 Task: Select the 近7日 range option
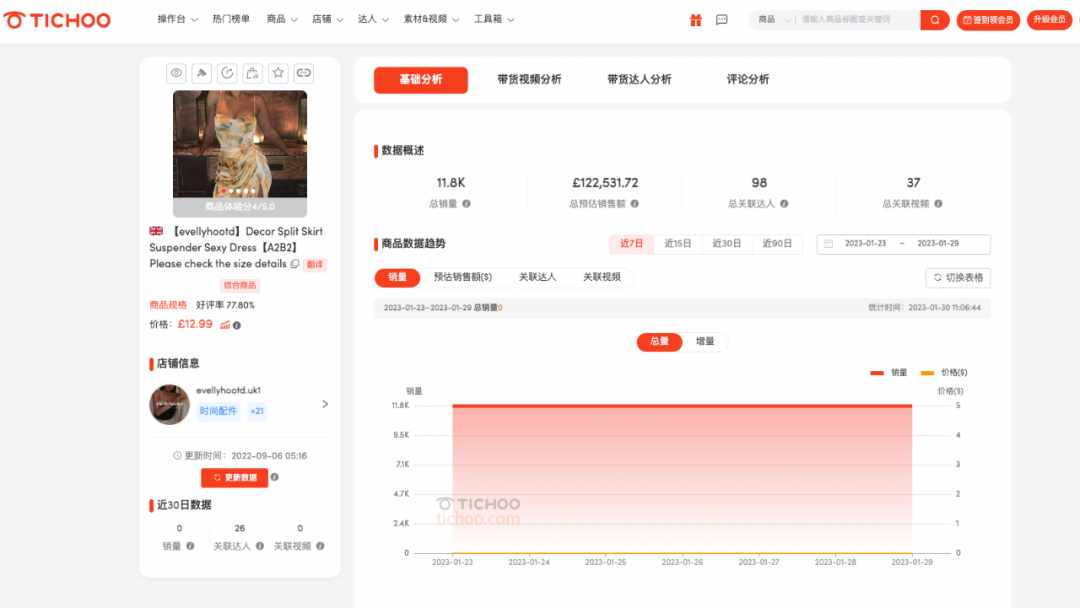(631, 244)
